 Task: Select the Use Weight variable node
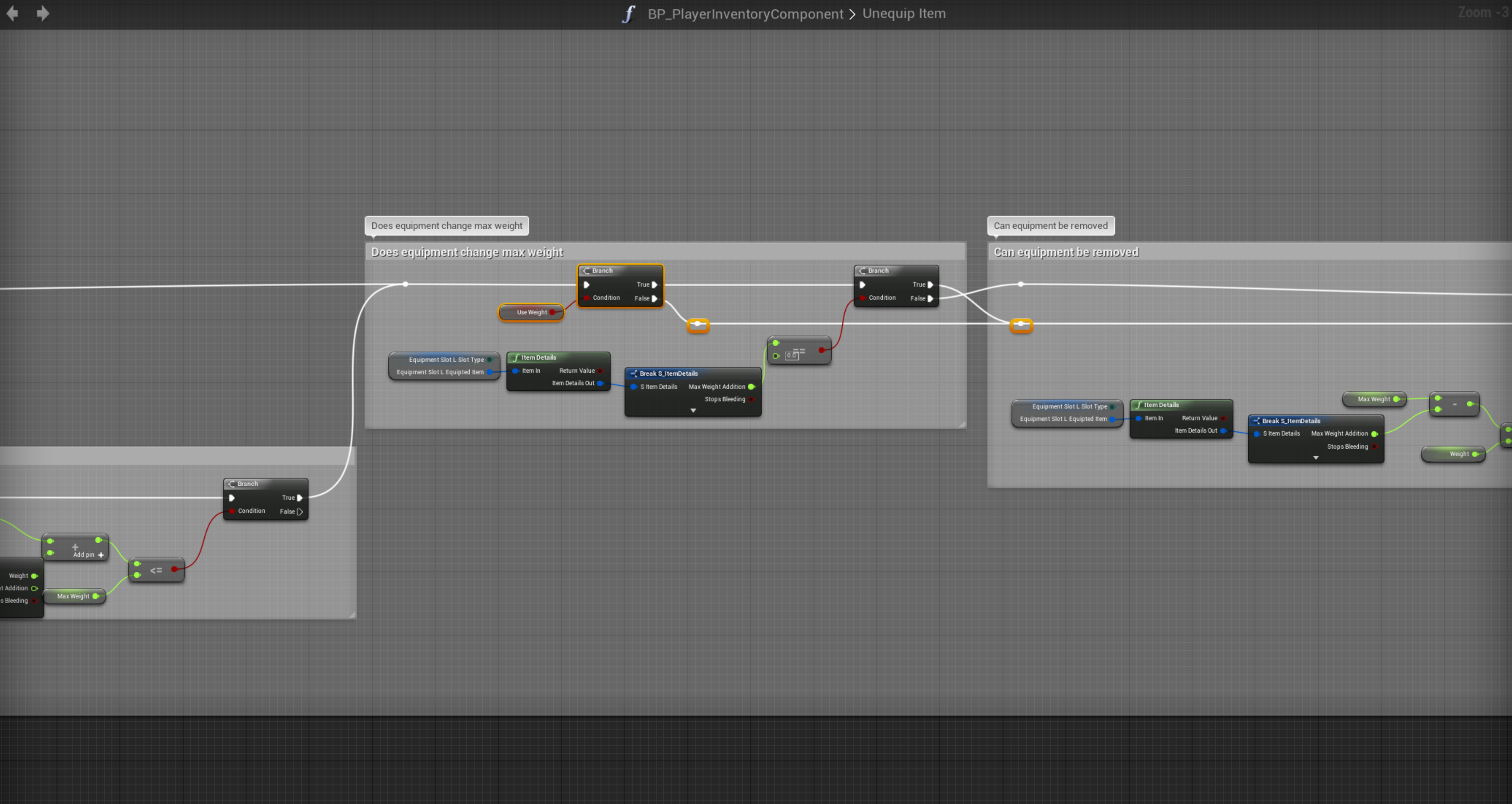(530, 312)
